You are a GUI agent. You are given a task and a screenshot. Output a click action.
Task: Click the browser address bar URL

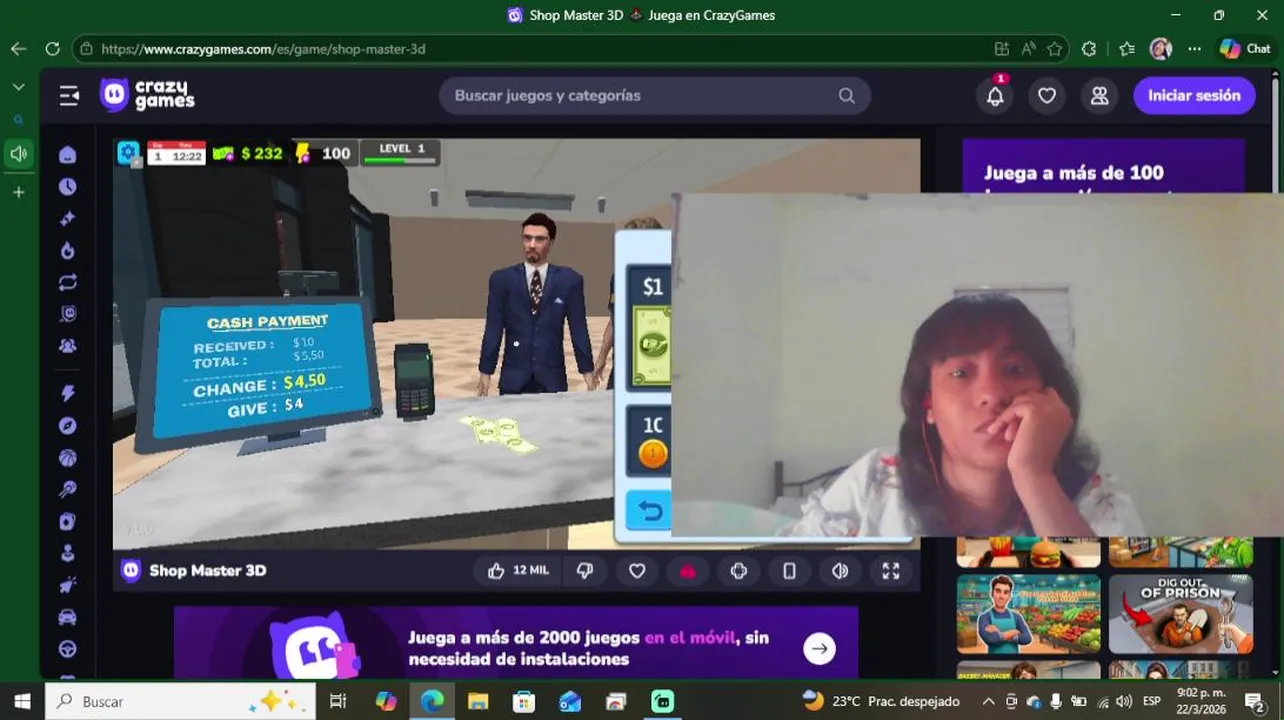(263, 49)
